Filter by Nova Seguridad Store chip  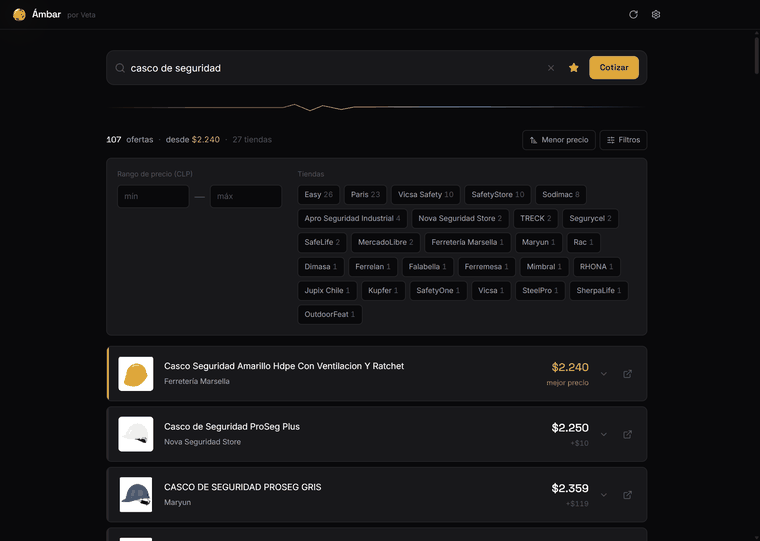coord(460,219)
